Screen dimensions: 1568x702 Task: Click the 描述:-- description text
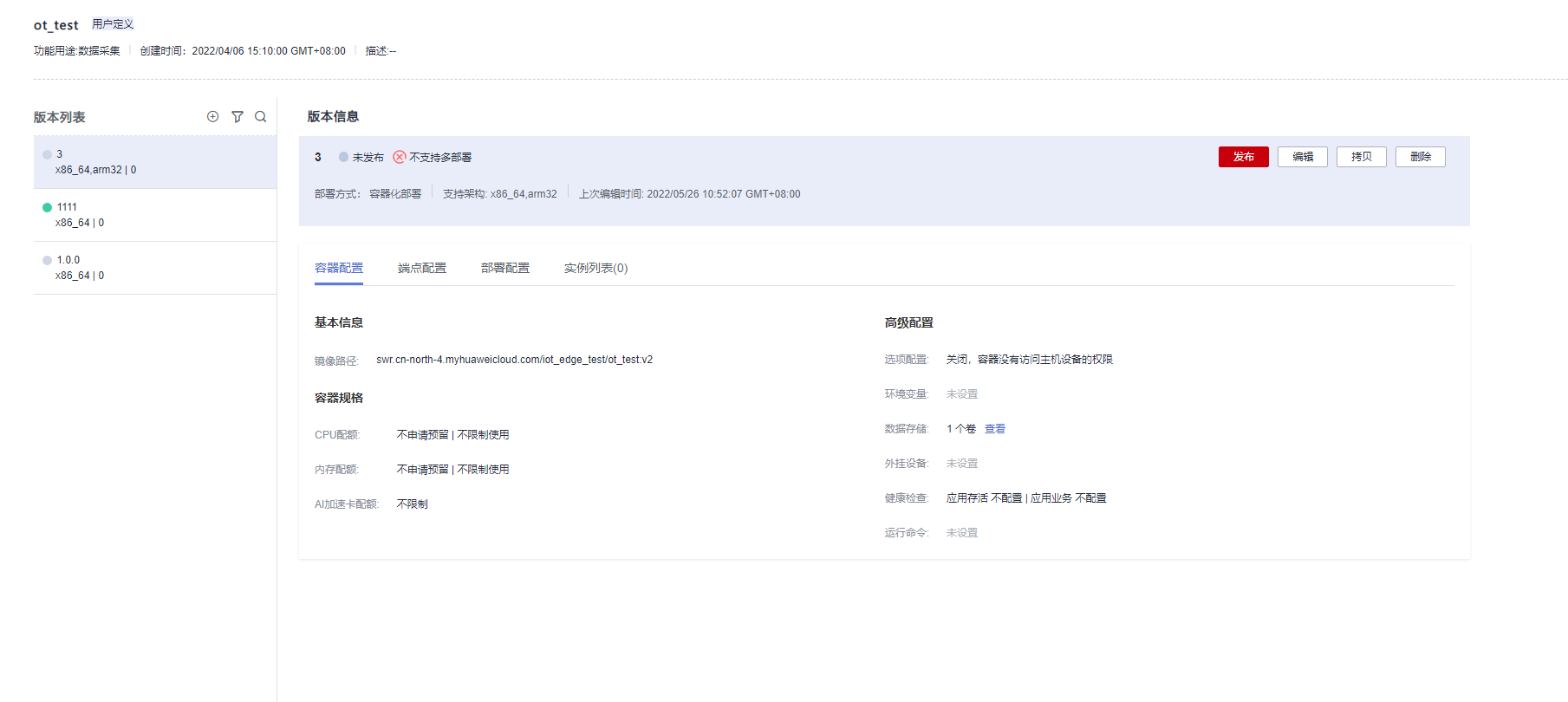coord(381,51)
